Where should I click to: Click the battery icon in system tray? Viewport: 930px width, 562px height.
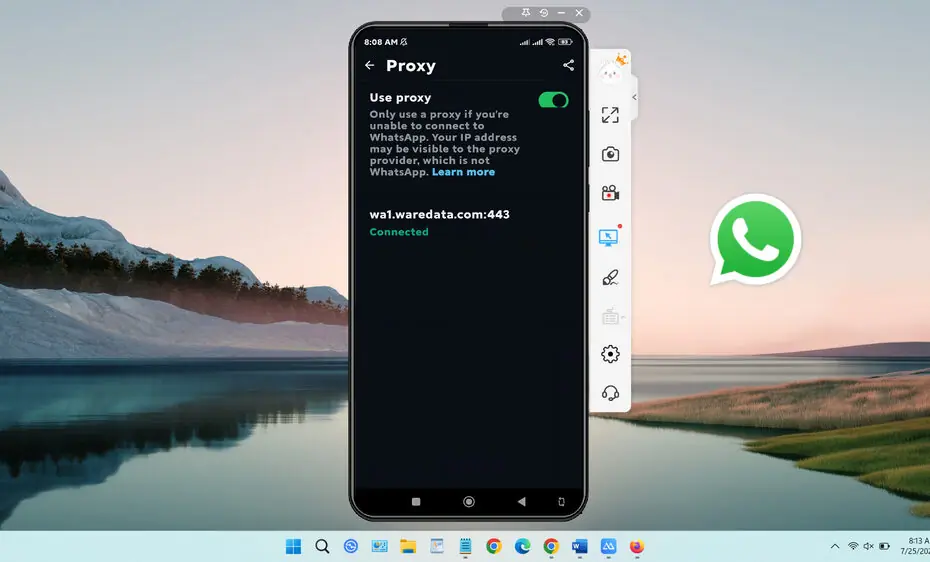pos(884,546)
